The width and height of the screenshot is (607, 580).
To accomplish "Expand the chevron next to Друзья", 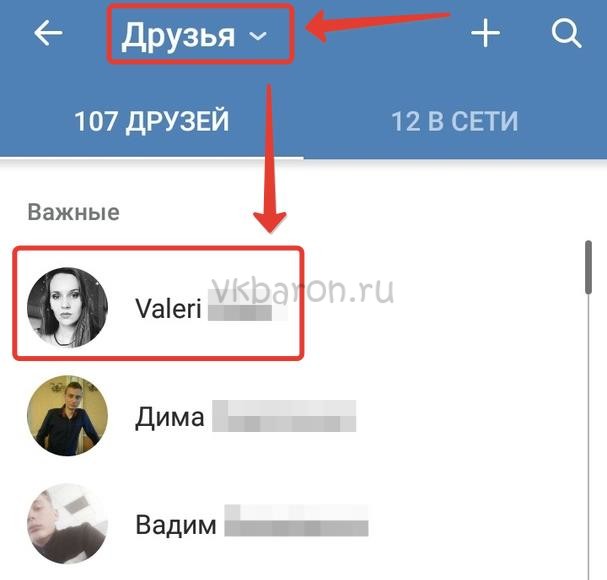I will (x=258, y=36).
